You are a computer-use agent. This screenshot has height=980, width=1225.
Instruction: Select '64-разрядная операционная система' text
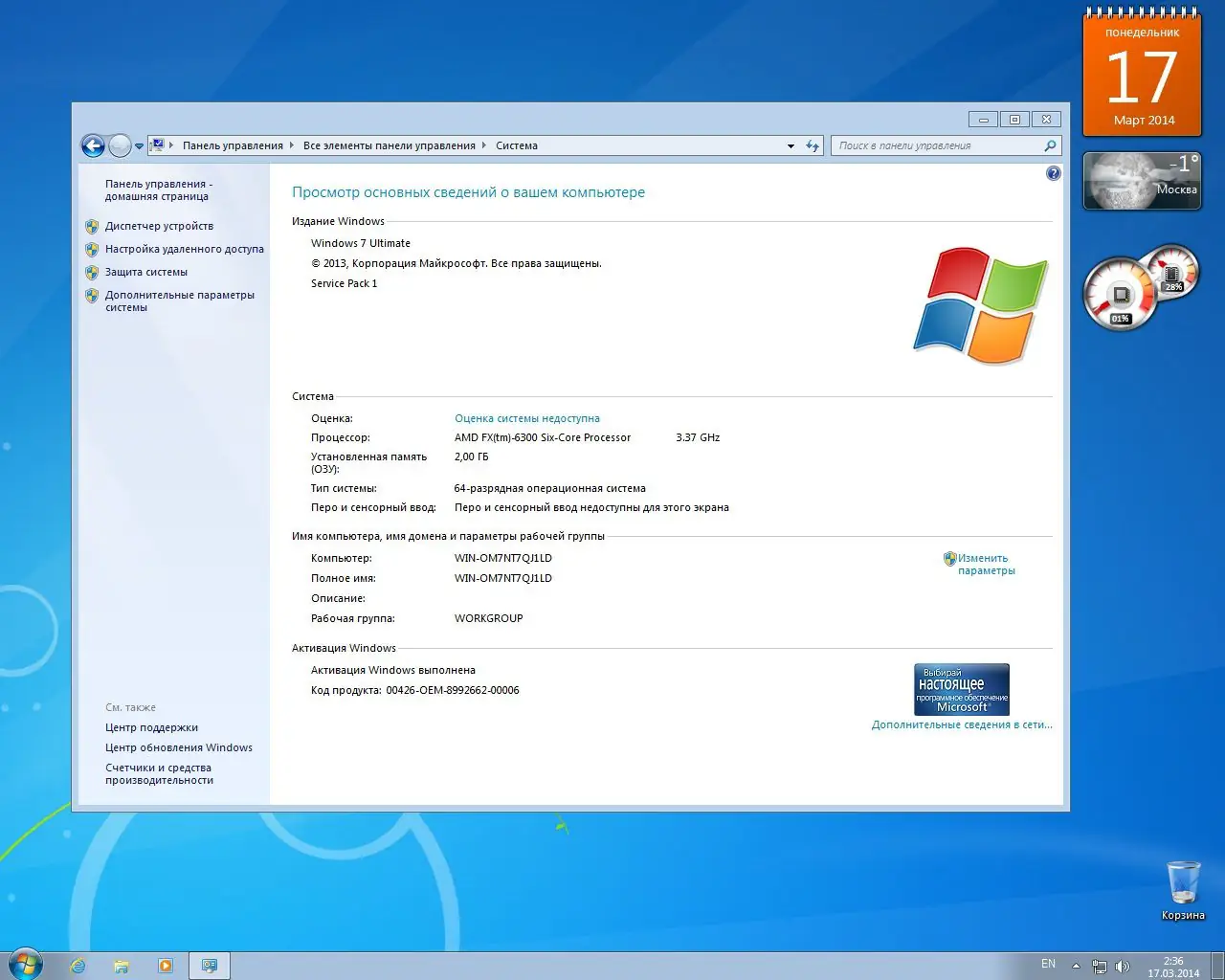click(550, 488)
